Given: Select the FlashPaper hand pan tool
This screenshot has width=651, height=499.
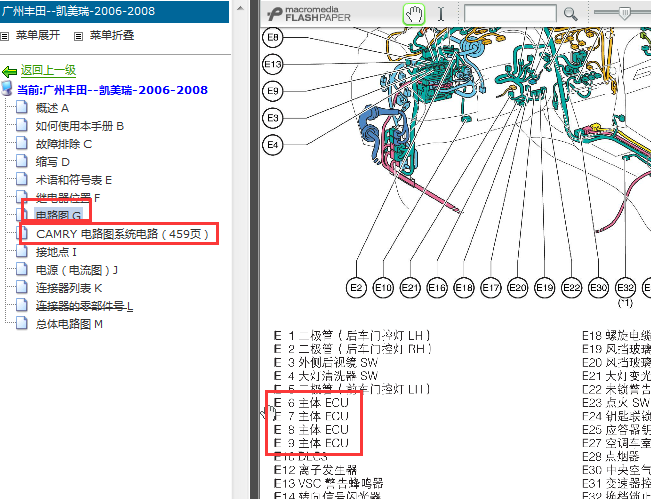Looking at the screenshot, I should 414,14.
